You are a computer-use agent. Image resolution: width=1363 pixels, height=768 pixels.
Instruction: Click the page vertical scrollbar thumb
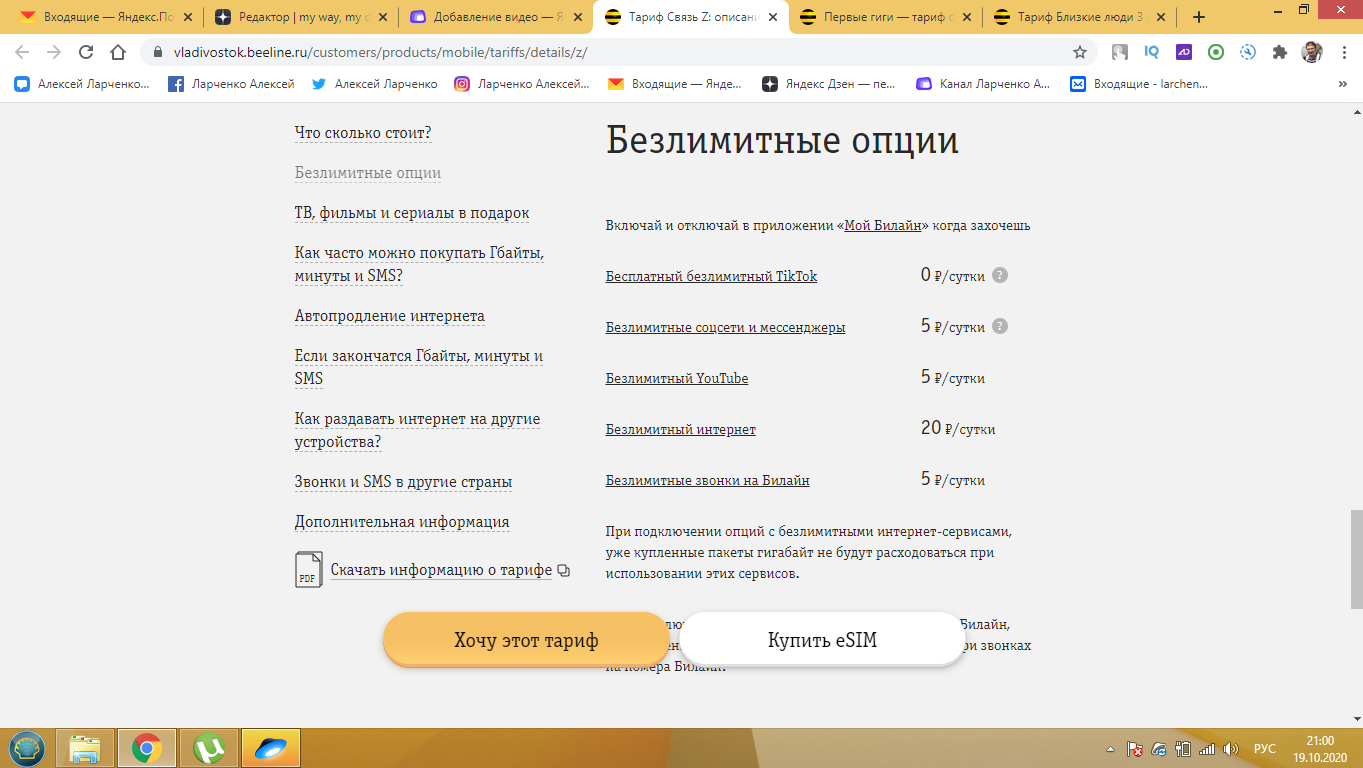click(x=1356, y=559)
